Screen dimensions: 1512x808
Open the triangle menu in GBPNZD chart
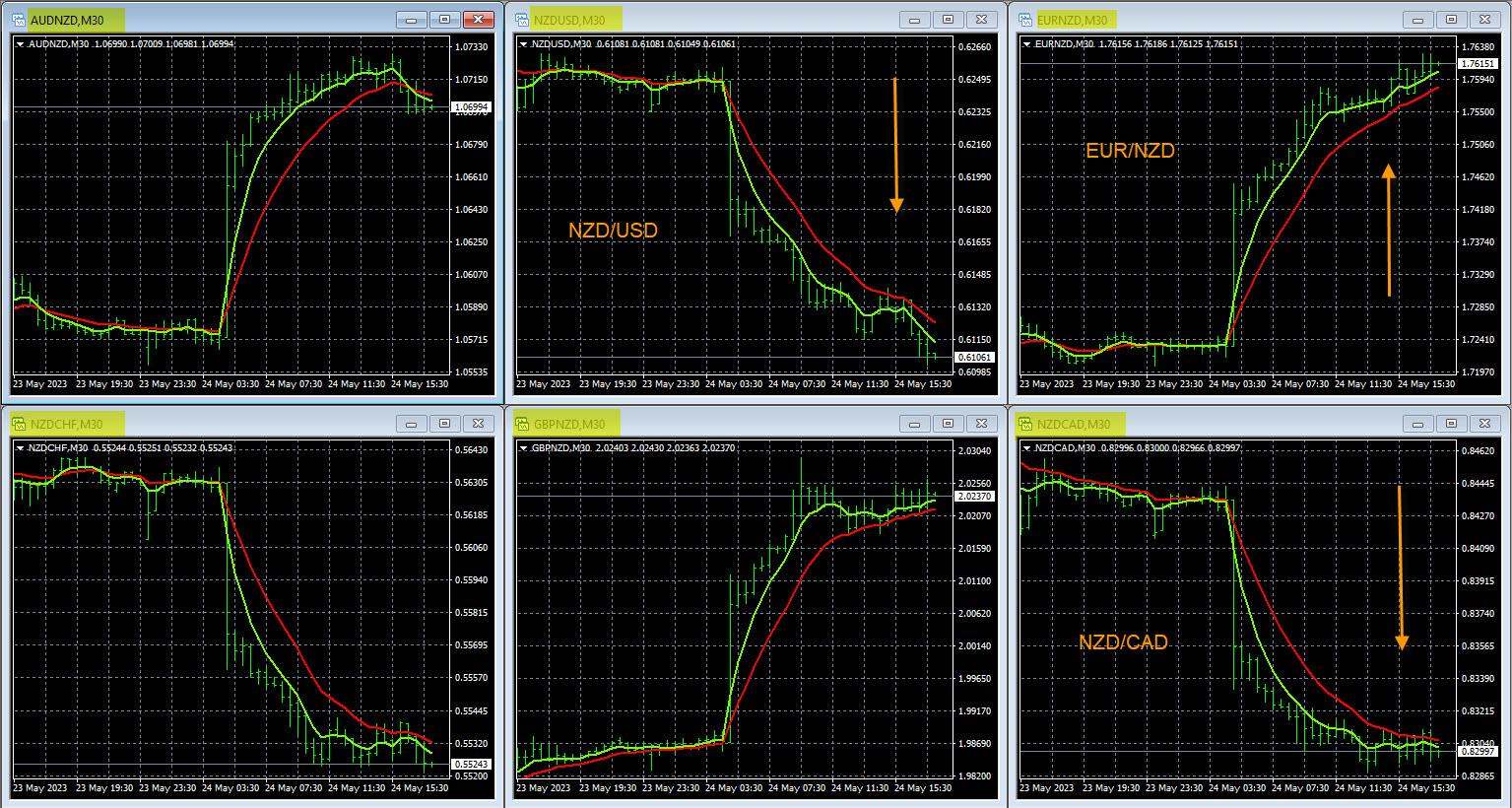(x=524, y=448)
